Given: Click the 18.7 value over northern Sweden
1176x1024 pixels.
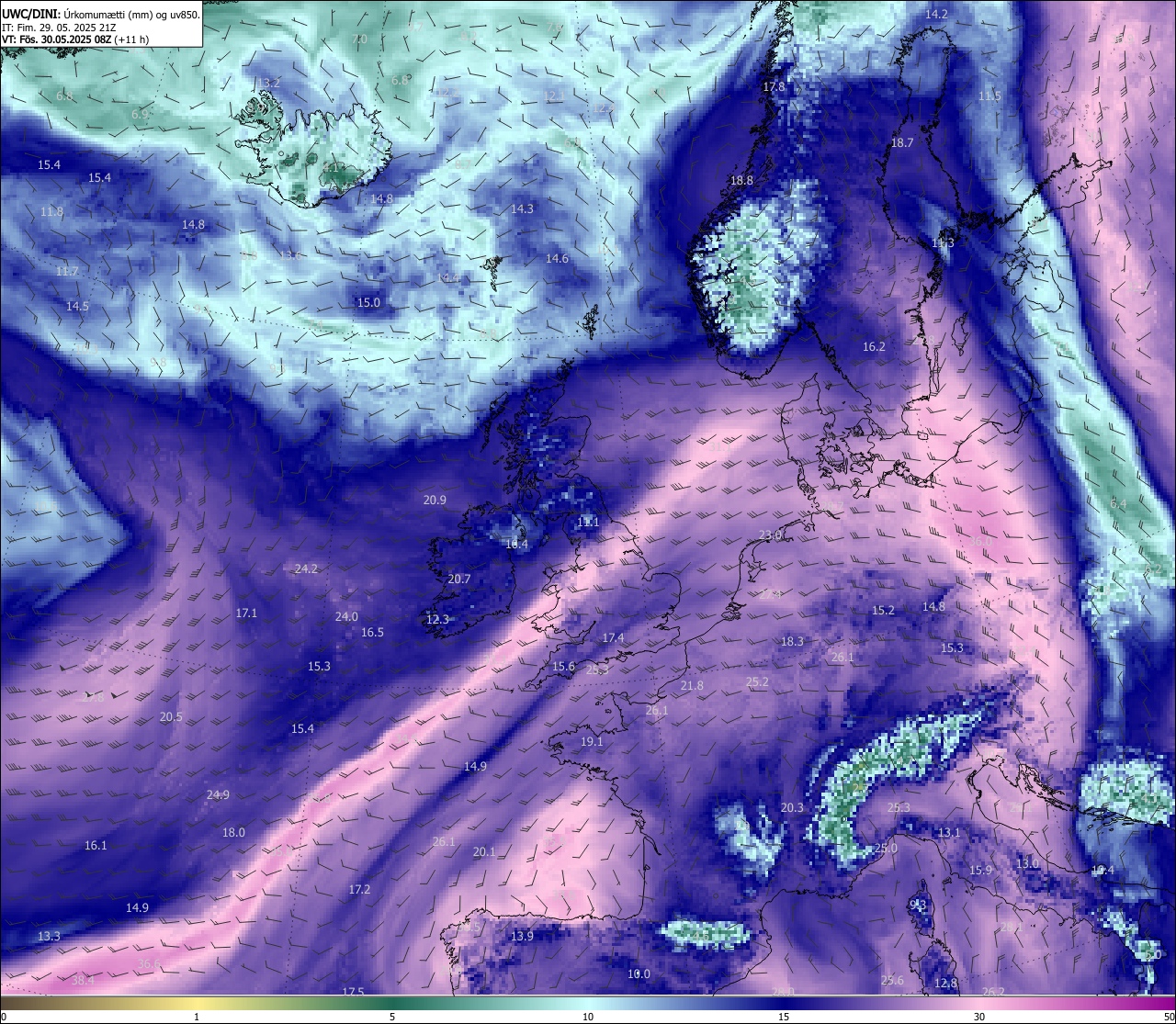Looking at the screenshot, I should point(902,143).
